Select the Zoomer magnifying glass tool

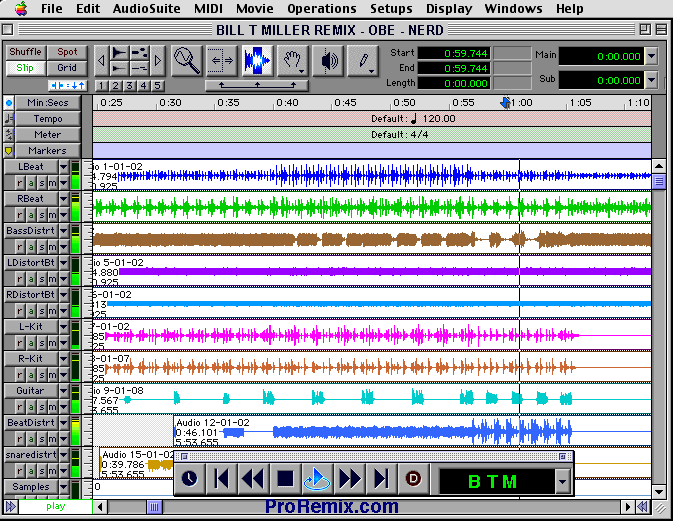pyautogui.click(x=187, y=61)
